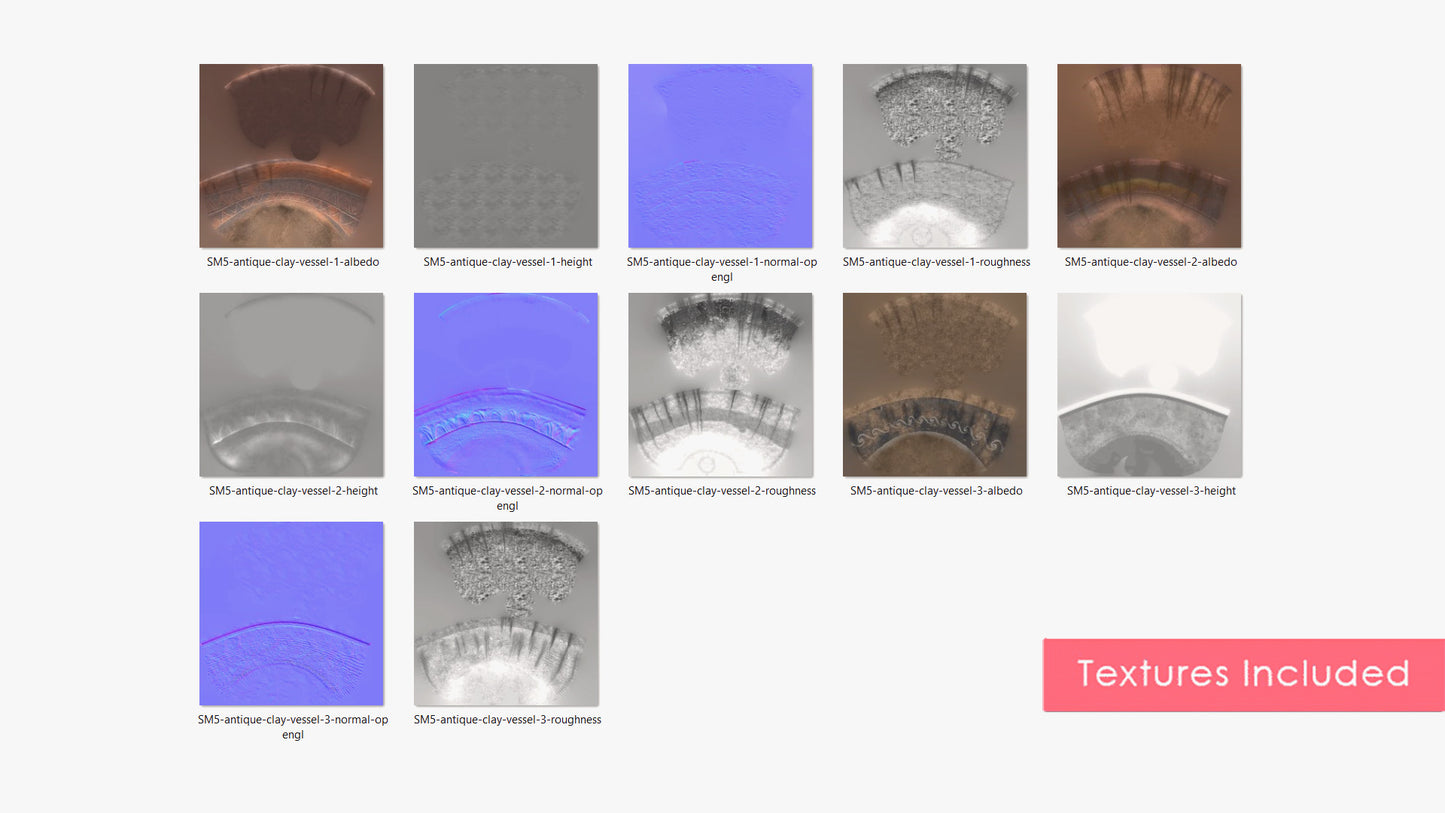
Task: Select the SM5-antique-clay-vessel-2-height filename label
Action: tap(293, 491)
